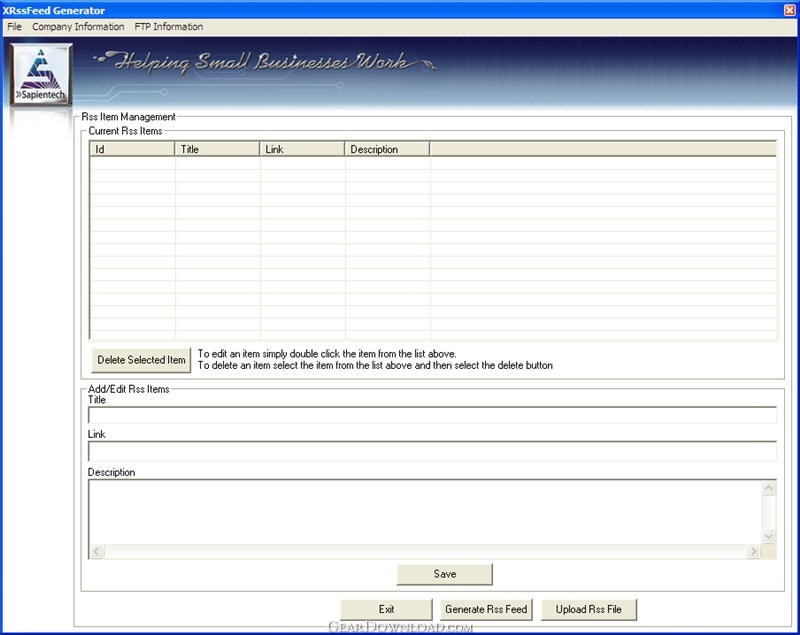The height and width of the screenshot is (635, 800).
Task: Click the Link column header
Action: 302,149
